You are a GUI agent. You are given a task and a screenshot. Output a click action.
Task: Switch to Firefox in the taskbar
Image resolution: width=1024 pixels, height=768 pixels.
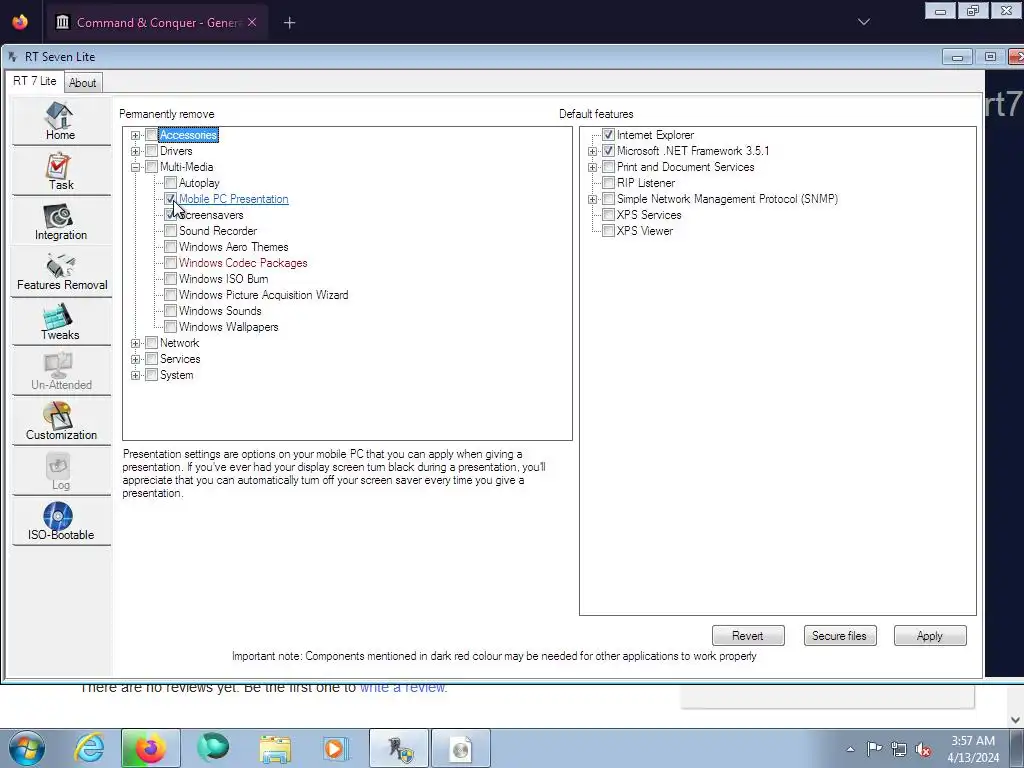click(x=150, y=748)
